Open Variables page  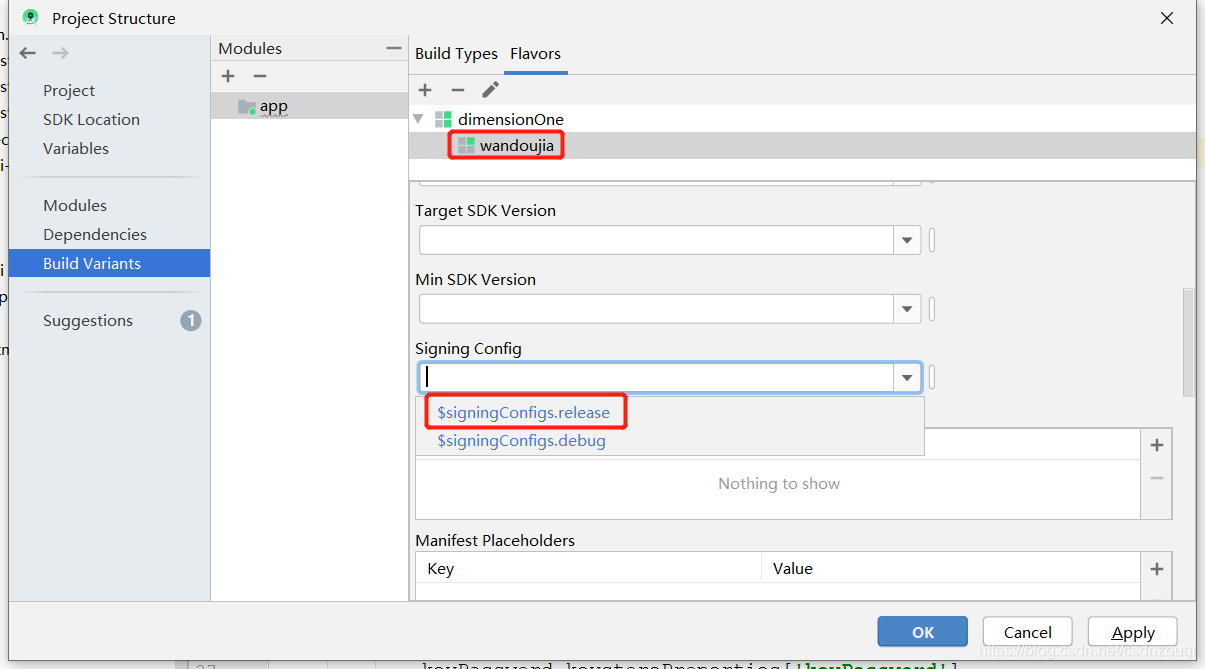click(x=76, y=148)
